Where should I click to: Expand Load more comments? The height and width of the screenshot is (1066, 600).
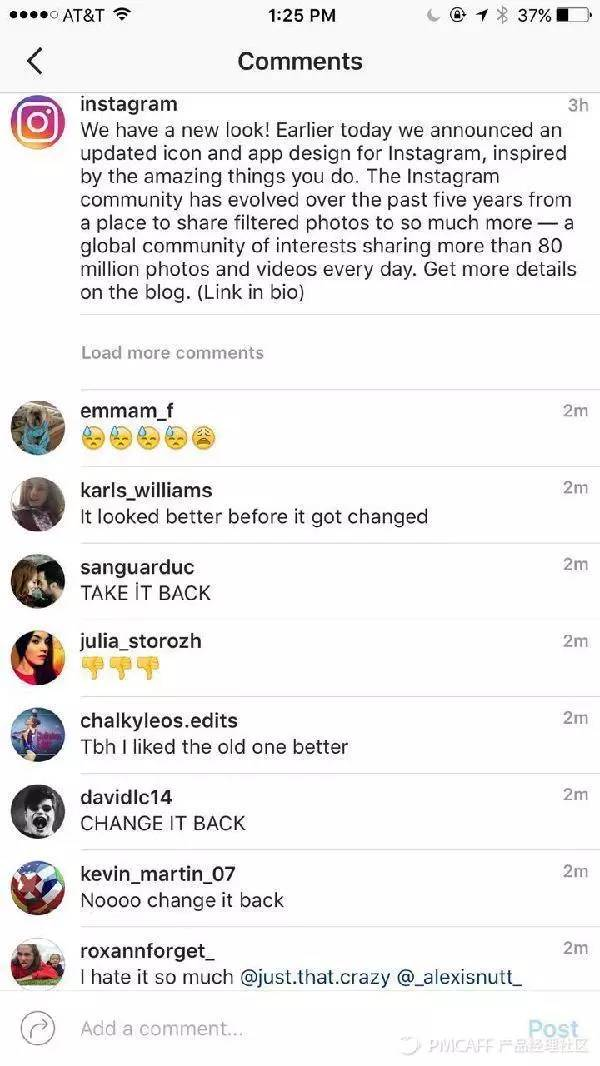coord(172,353)
